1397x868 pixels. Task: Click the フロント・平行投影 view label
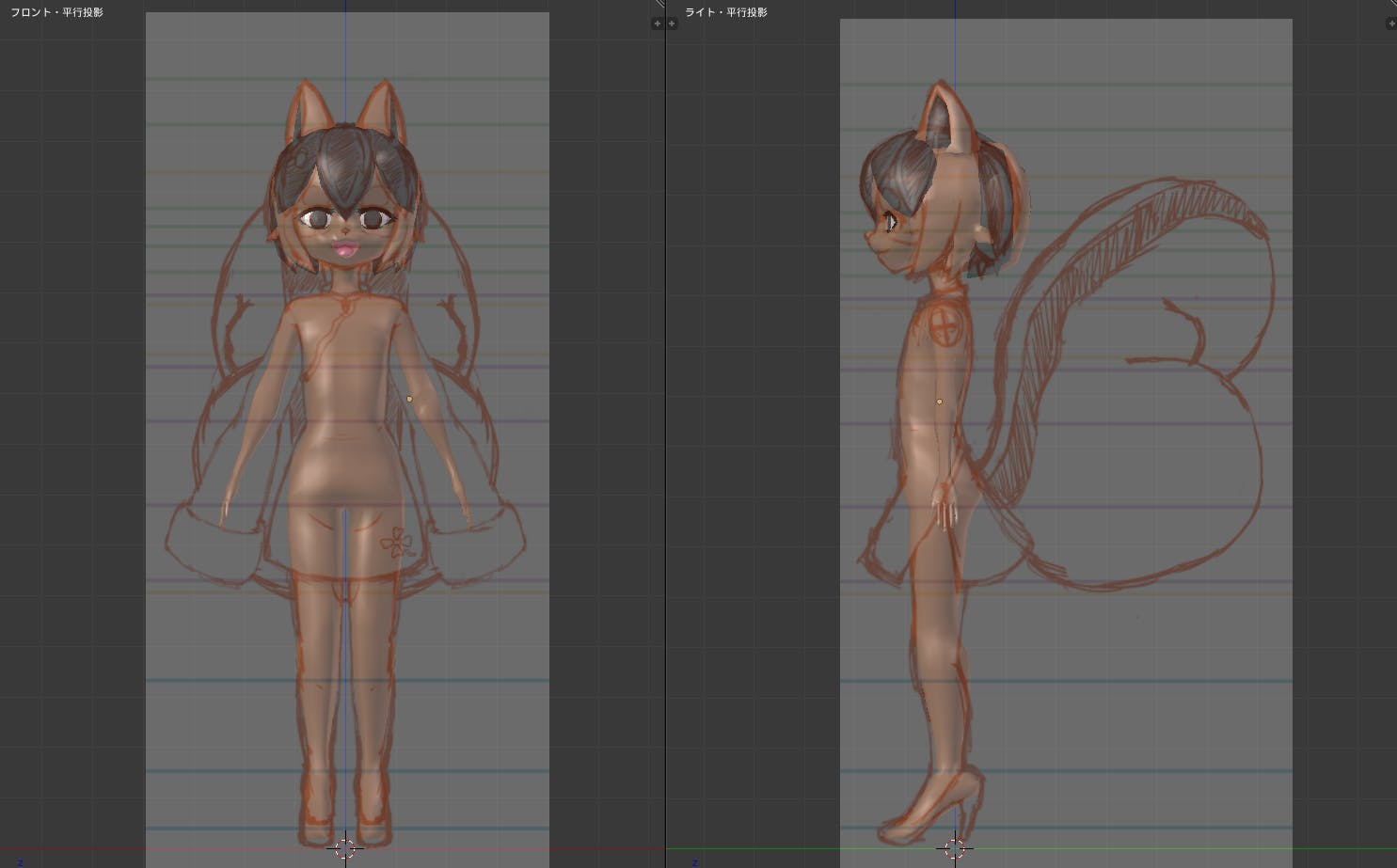56,12
